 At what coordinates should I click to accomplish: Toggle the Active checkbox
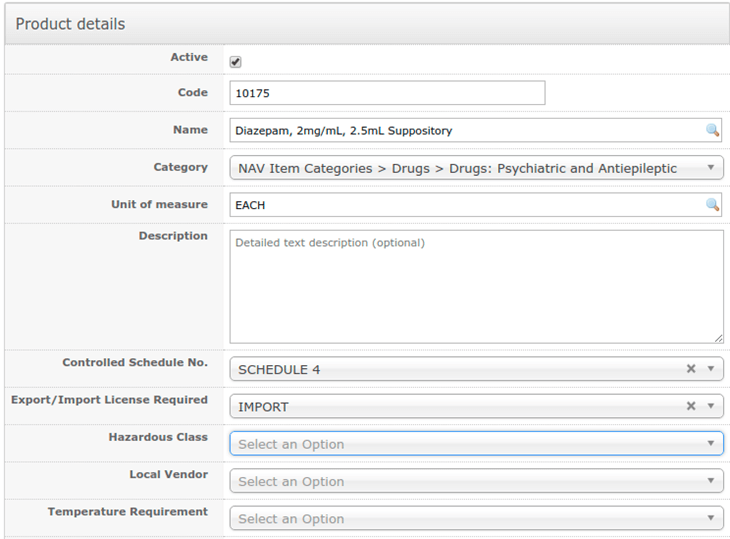click(236, 61)
